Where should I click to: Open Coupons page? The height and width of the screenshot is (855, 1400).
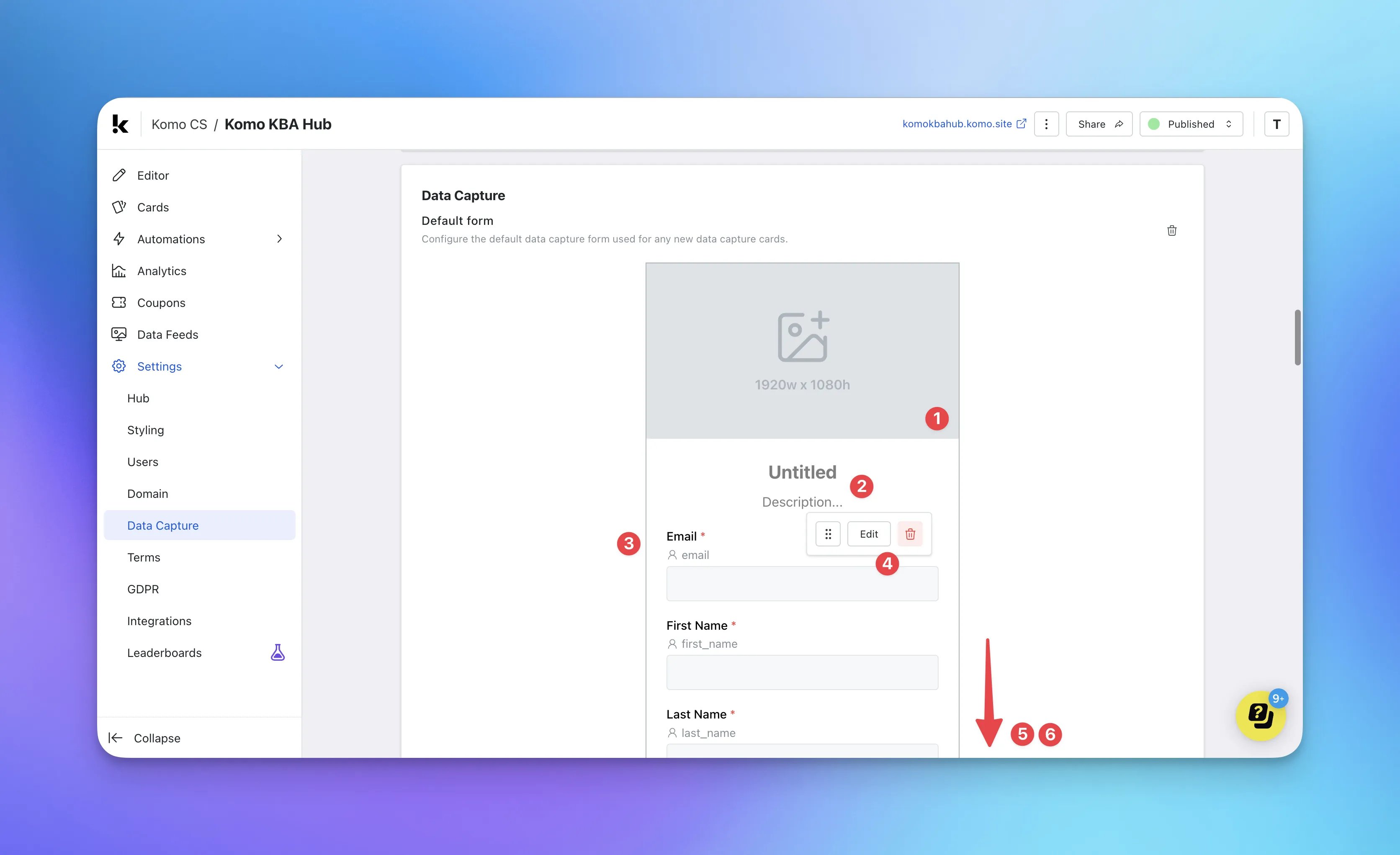point(199,302)
